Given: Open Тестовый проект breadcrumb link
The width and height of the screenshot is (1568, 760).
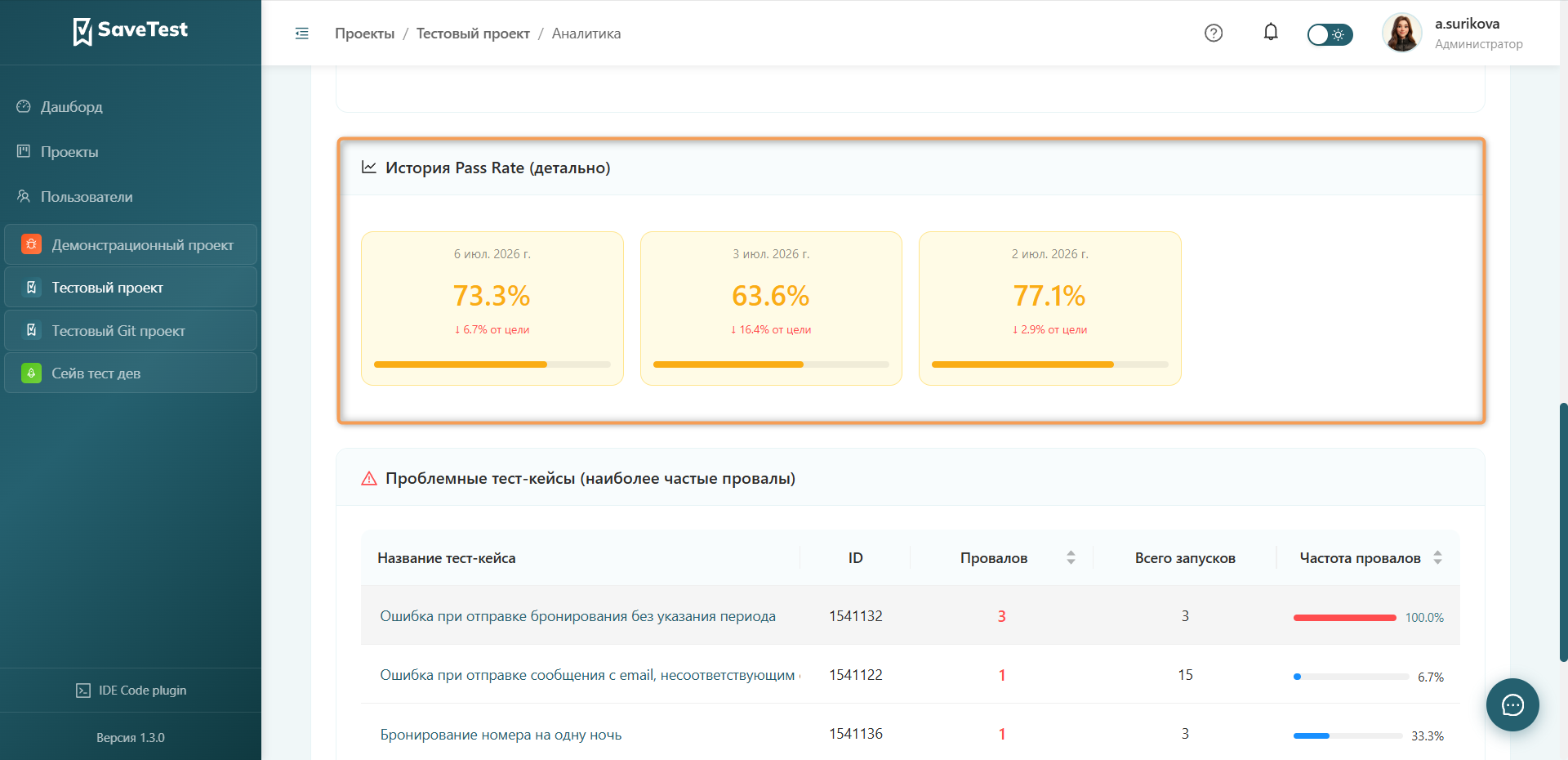Looking at the screenshot, I should (473, 34).
